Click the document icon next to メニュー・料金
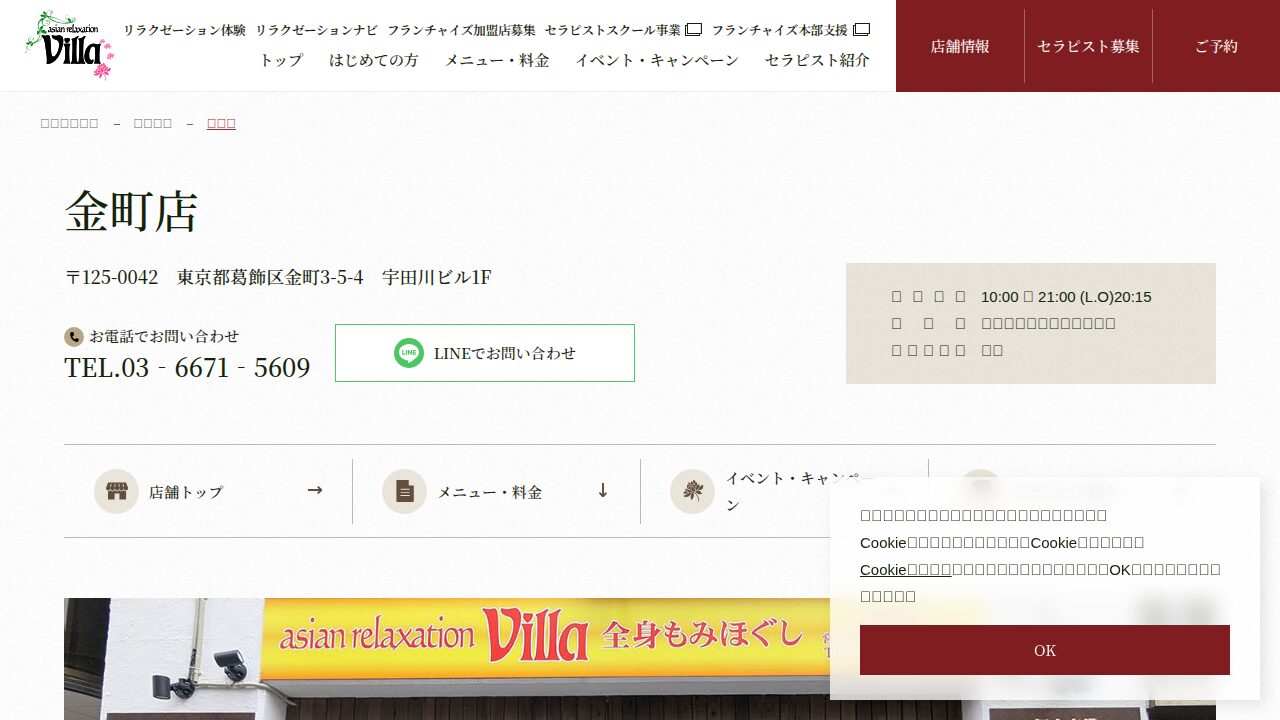The image size is (1280, 720). (404, 491)
